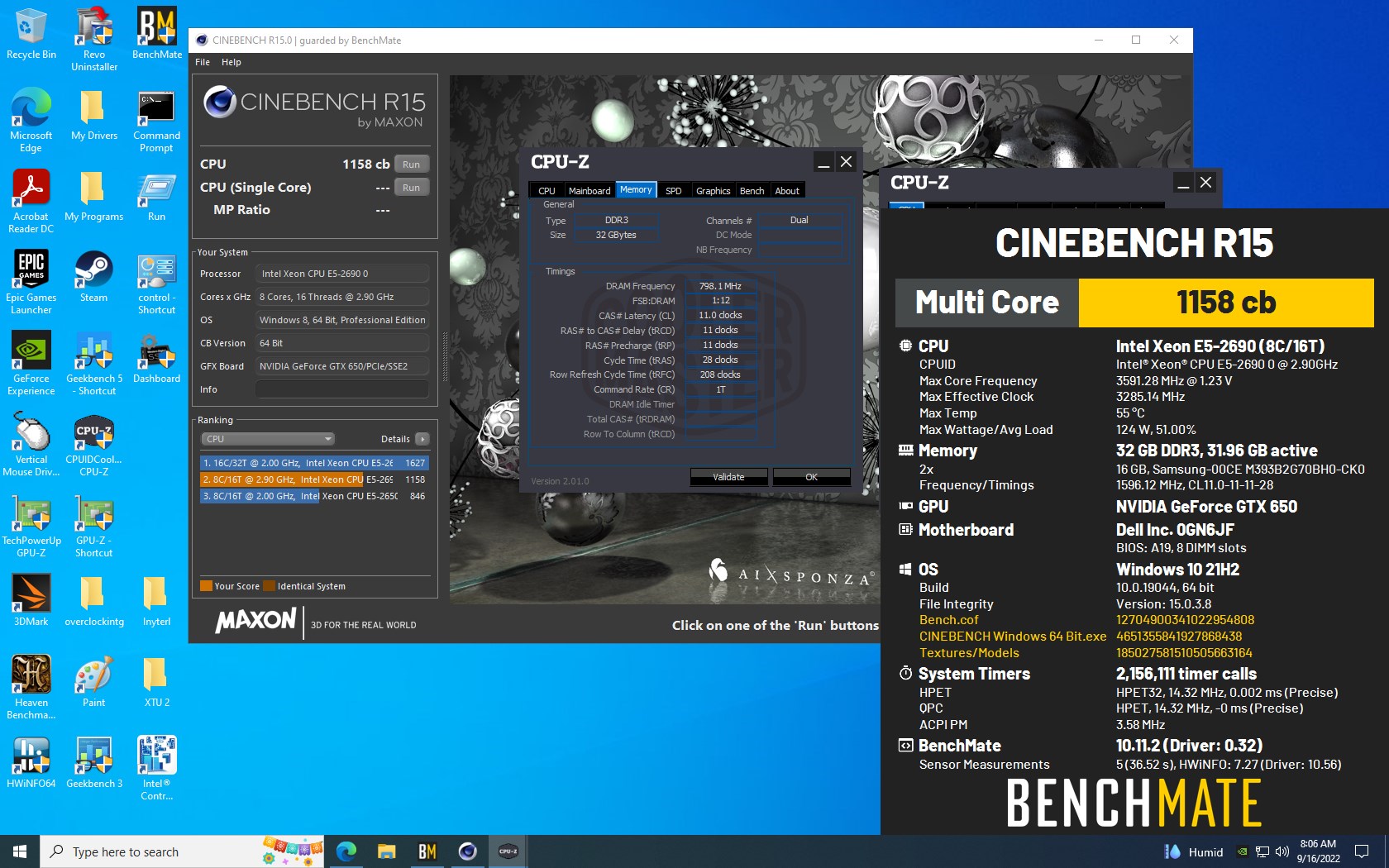Open XTU 2 folder icon
Screen dimensions: 1389x868
[x=157, y=682]
